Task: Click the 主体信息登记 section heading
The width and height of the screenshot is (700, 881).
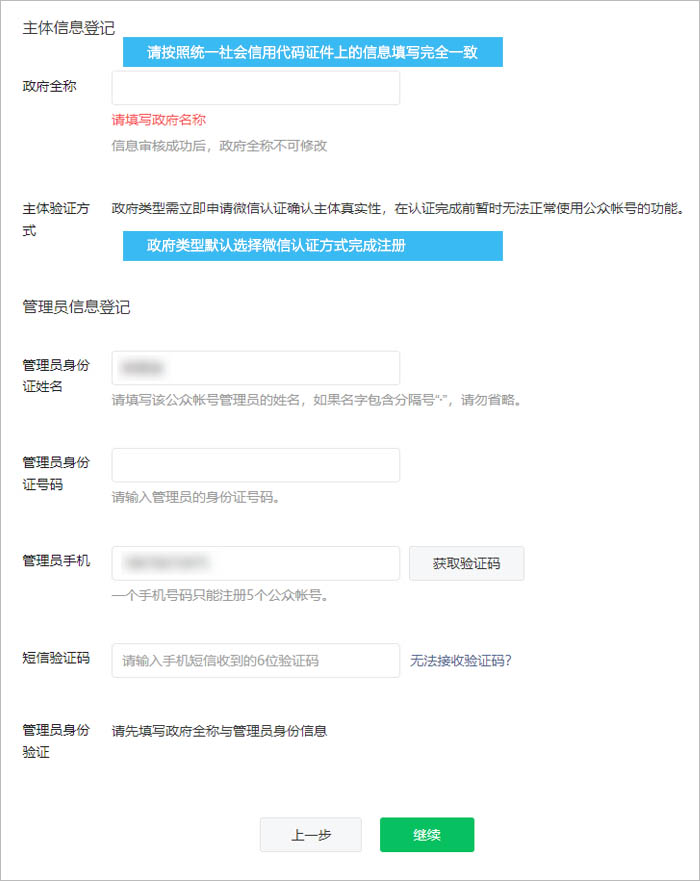Action: click(69, 28)
